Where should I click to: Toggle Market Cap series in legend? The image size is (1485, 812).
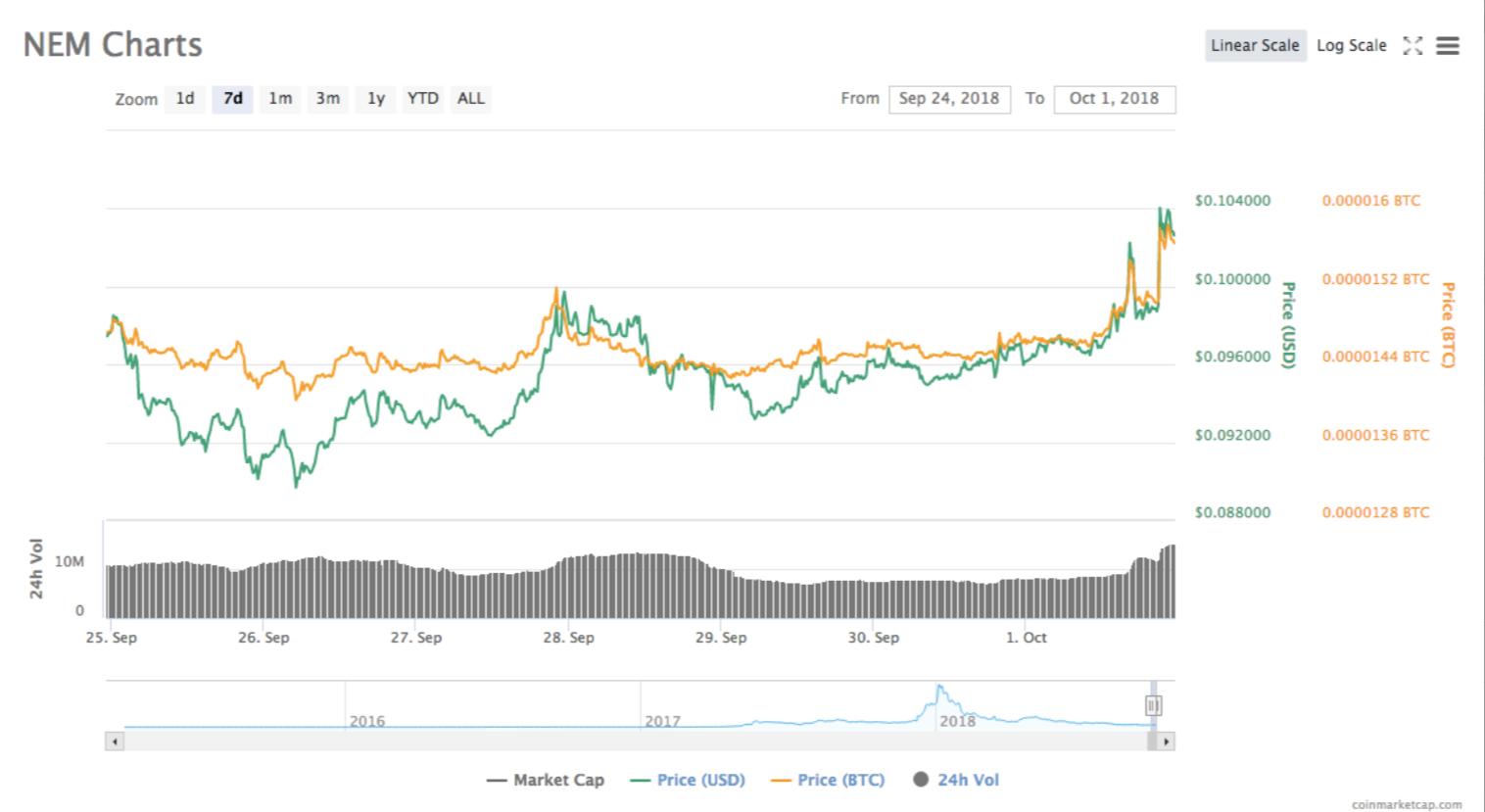[x=546, y=781]
